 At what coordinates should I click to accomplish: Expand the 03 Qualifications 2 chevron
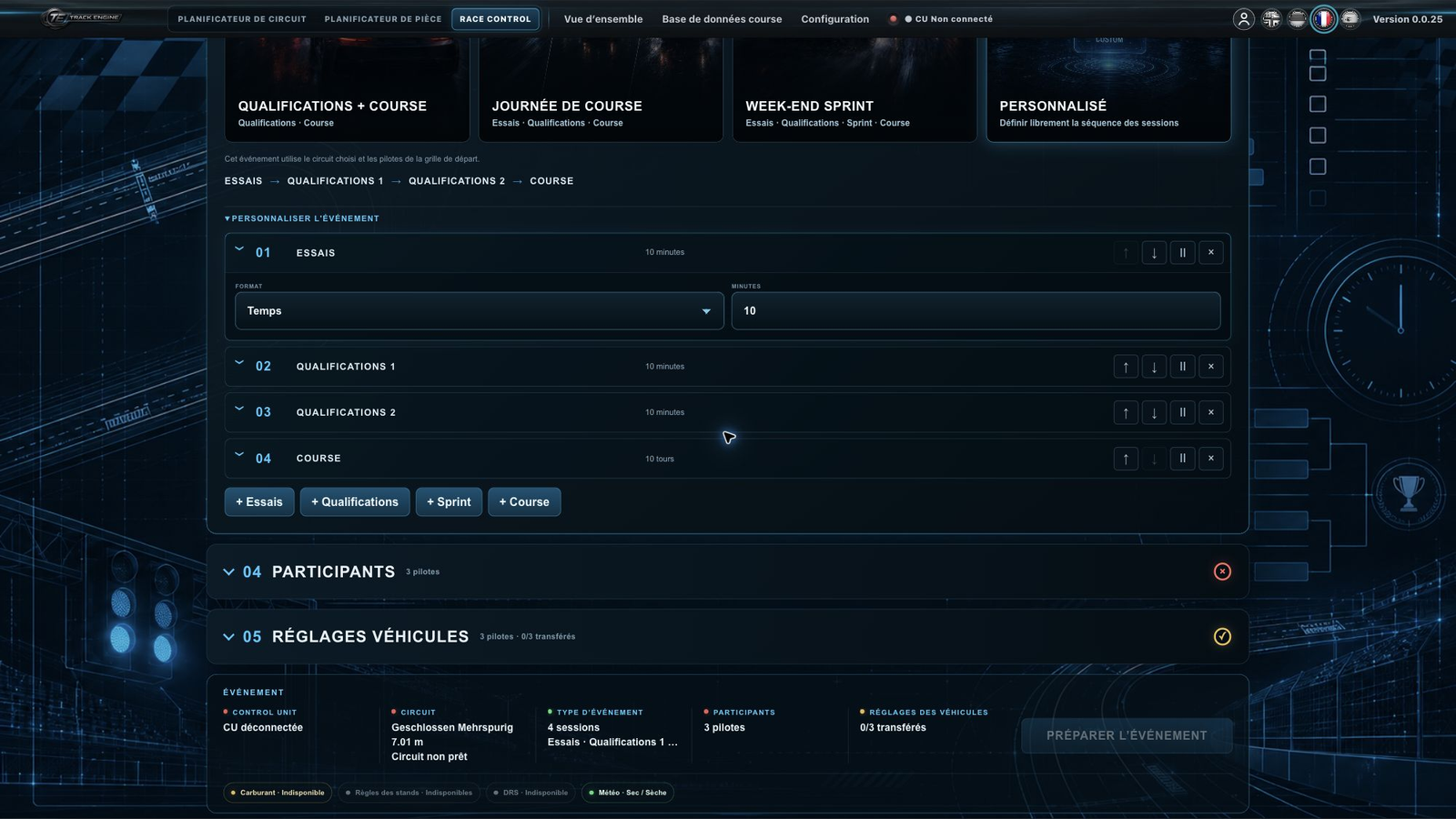(239, 409)
